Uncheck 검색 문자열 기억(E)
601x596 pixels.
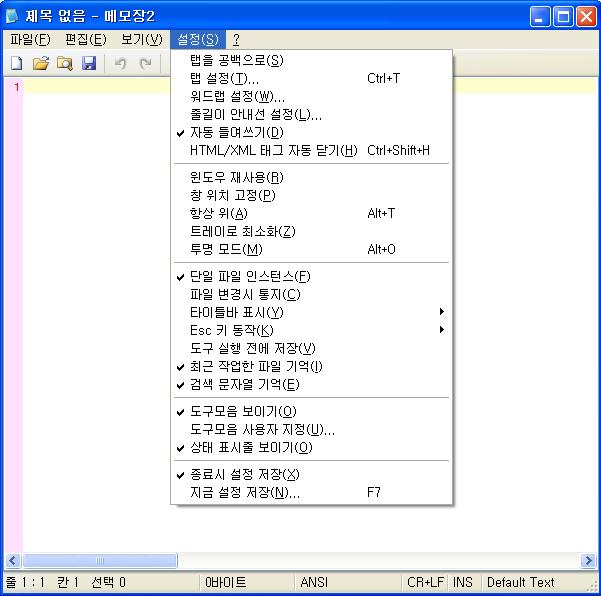312,384
